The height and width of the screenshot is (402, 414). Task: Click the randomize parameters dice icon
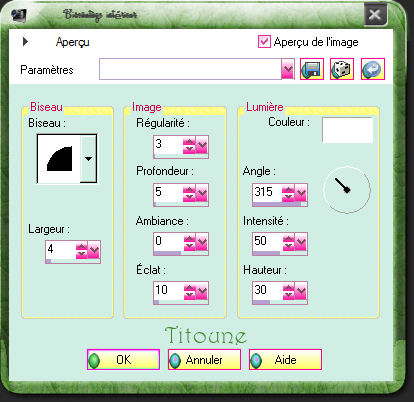[x=342, y=69]
